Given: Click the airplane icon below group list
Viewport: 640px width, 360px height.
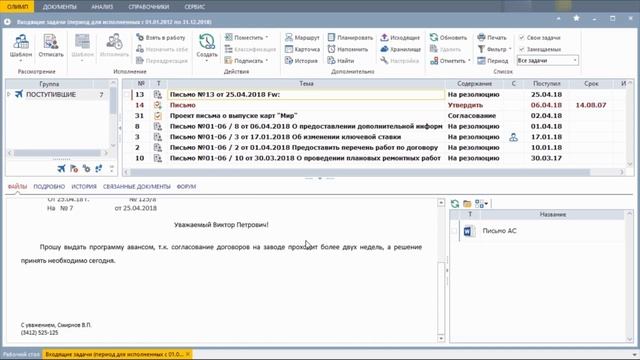Looking at the screenshot, I should click(61, 169).
